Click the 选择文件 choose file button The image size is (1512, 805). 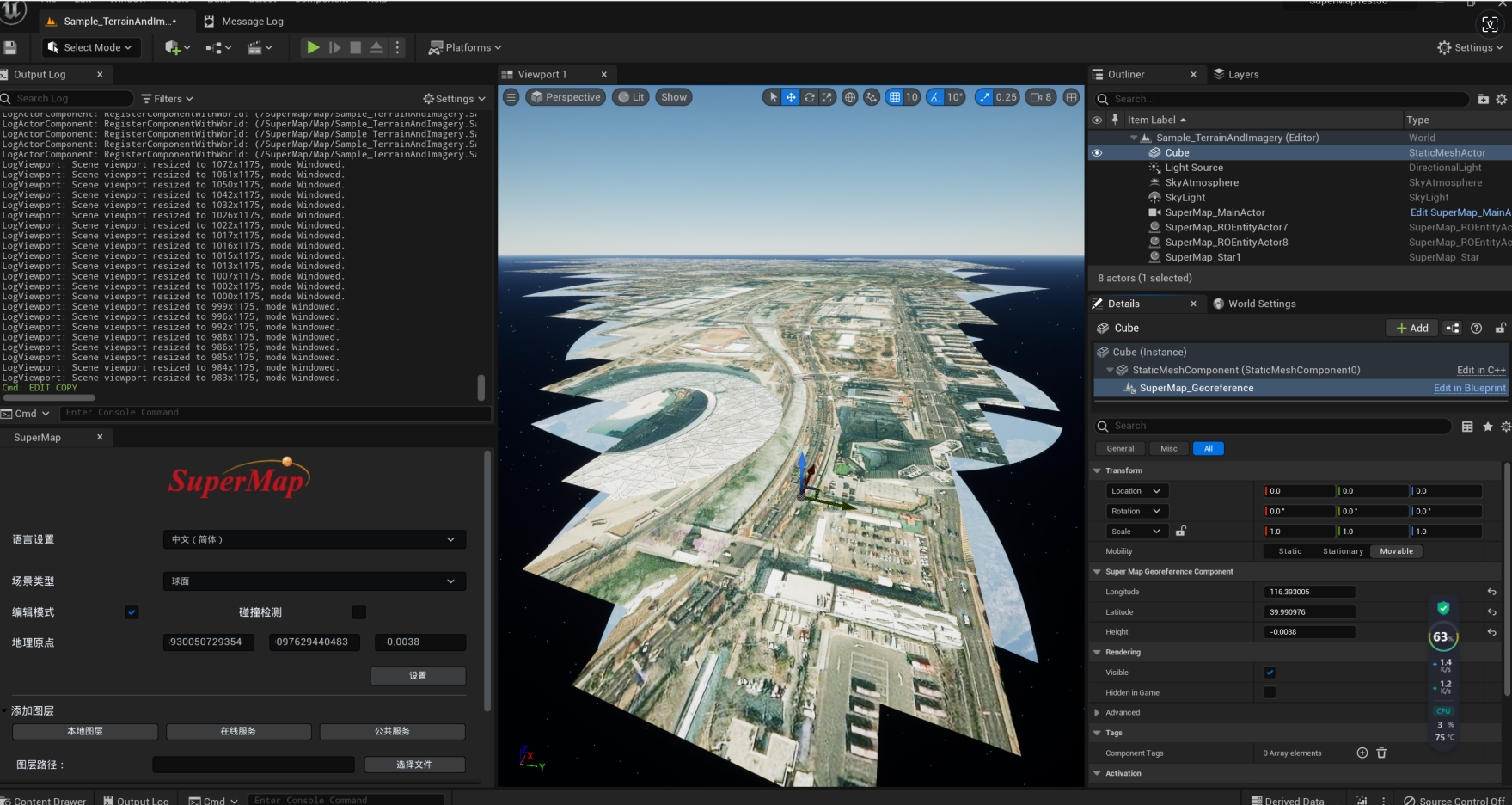point(414,765)
